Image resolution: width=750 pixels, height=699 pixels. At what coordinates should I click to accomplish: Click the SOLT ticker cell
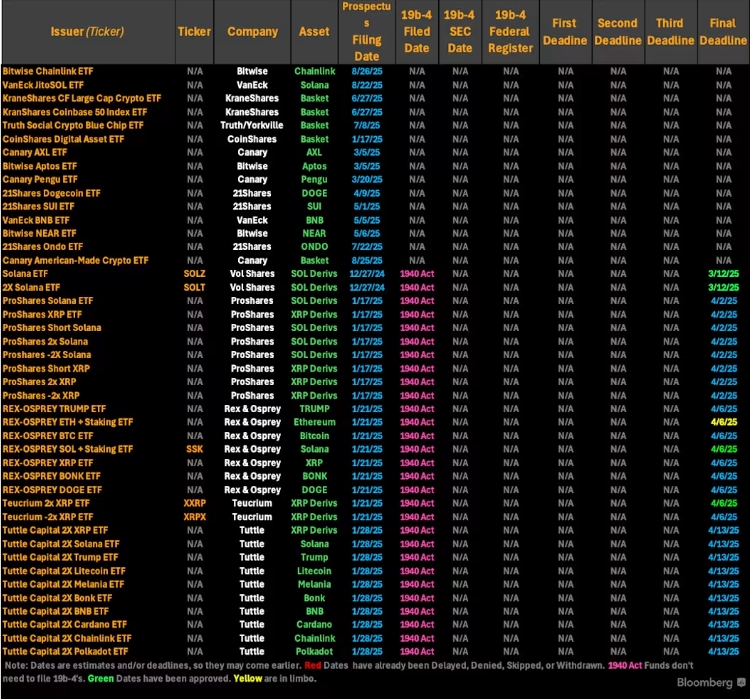click(194, 287)
